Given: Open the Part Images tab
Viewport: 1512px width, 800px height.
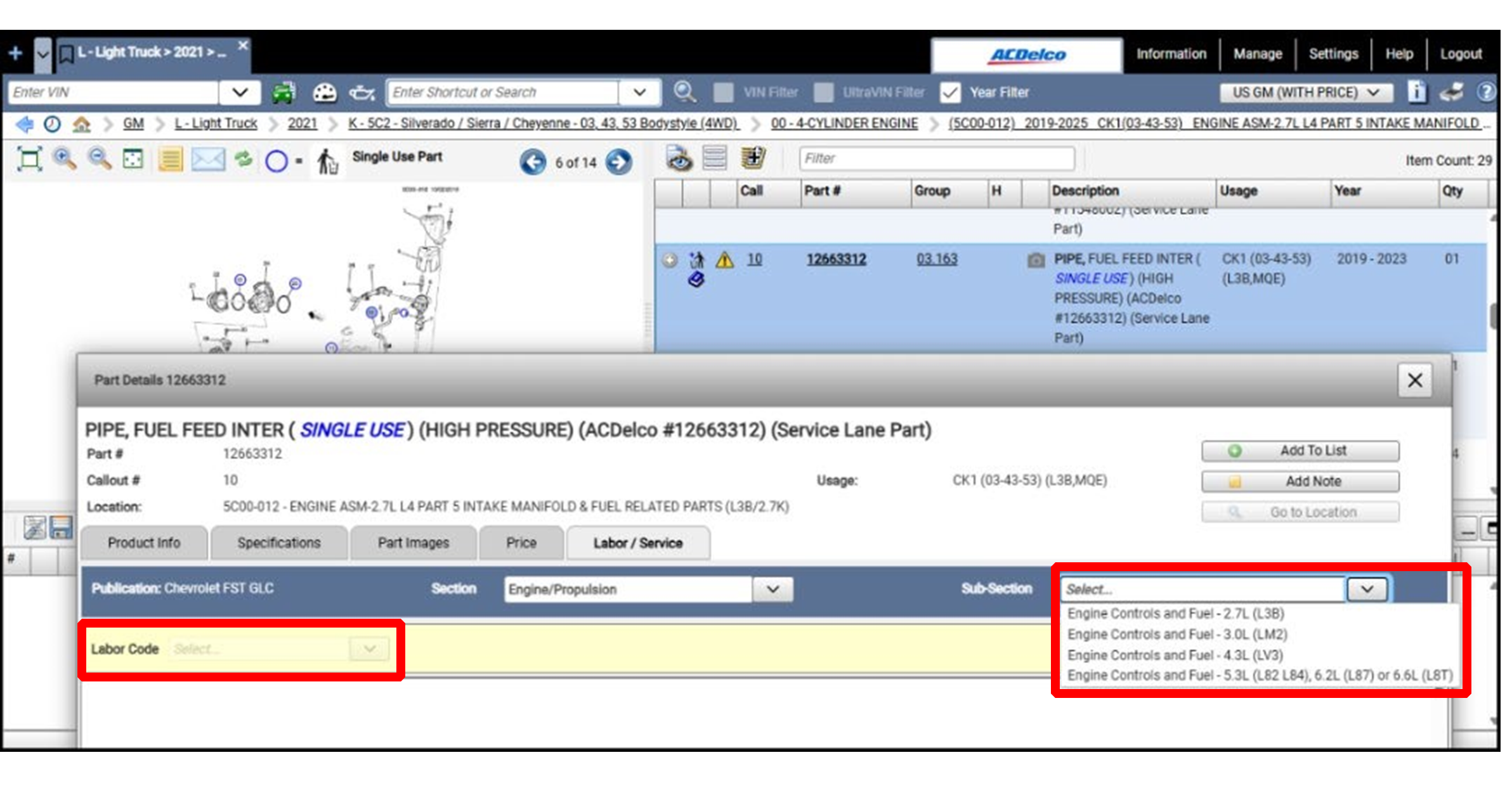Looking at the screenshot, I should click(x=413, y=543).
